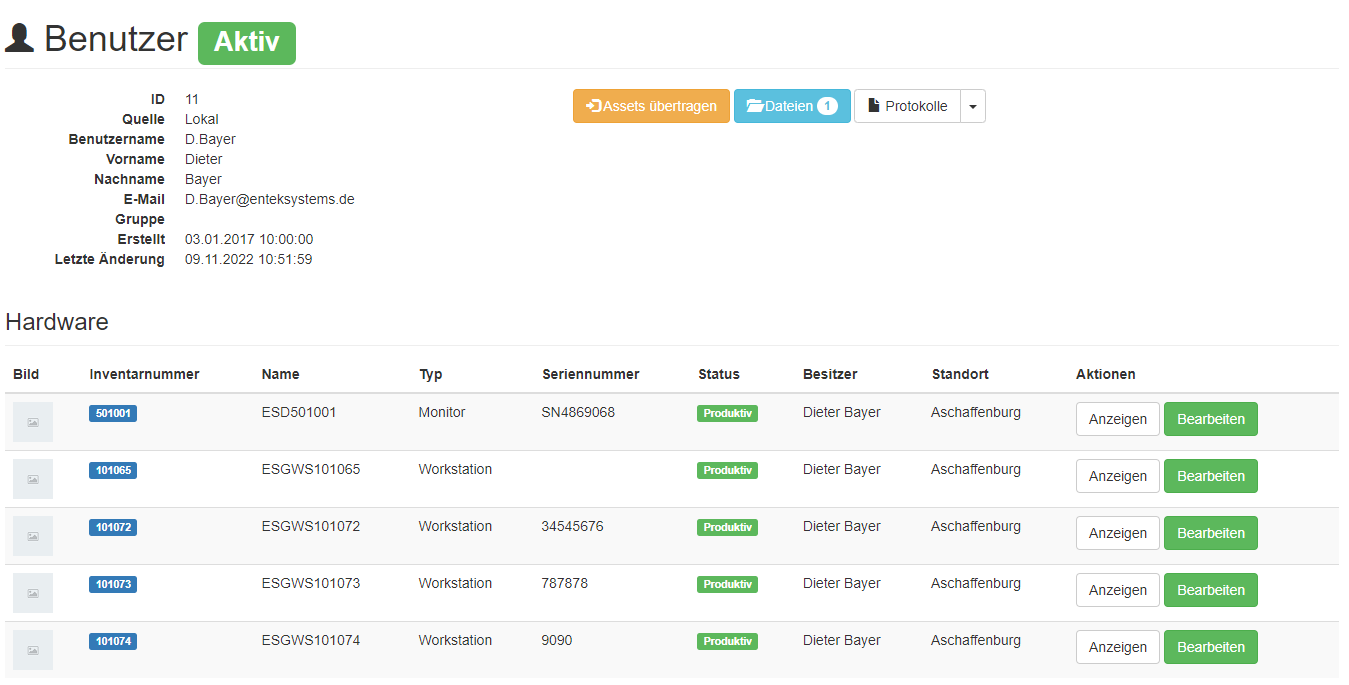Click the Assets übertragen button
1349x685 pixels.
(x=651, y=106)
